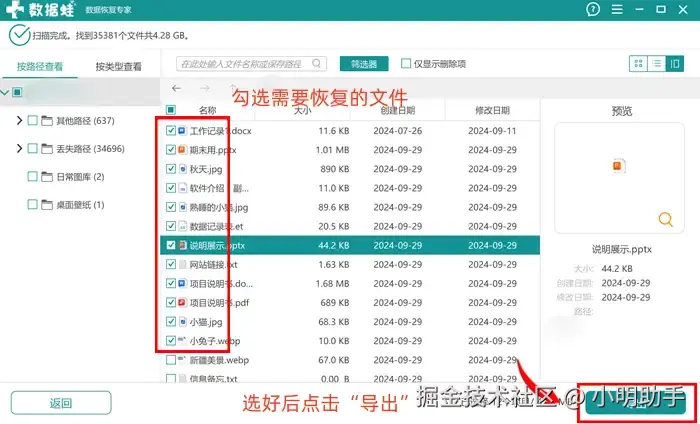Click the 1.68 MB size cell
Image resolution: width=700 pixels, height=424 pixels.
click(x=332, y=284)
